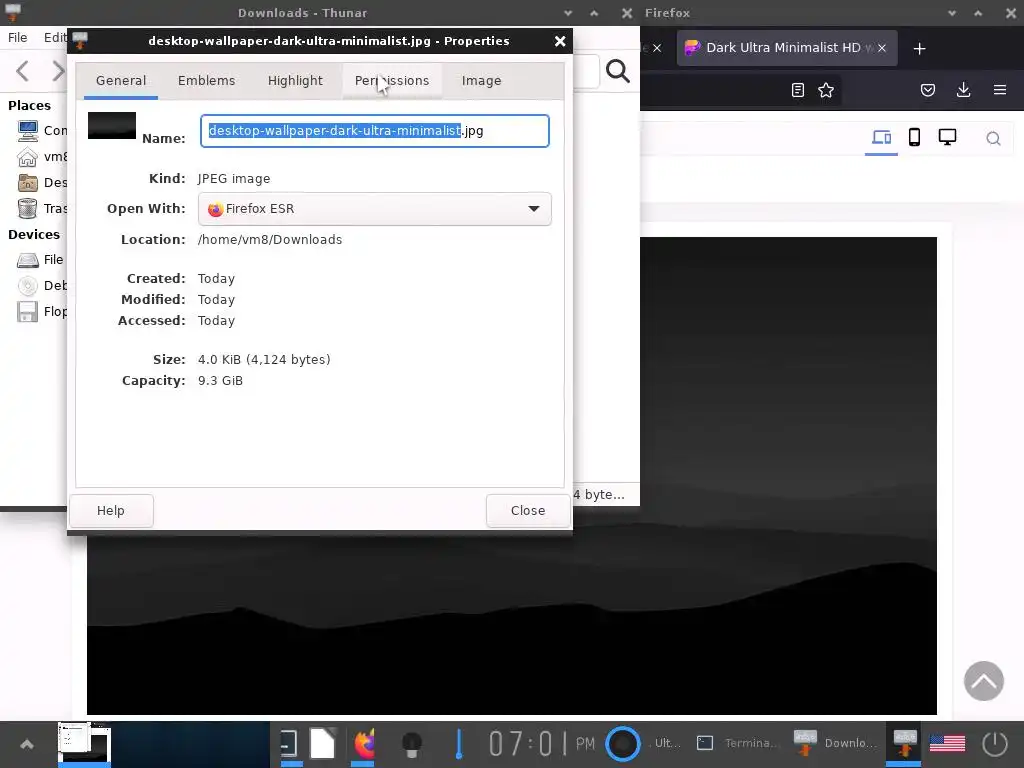Open the Permissions tab

click(392, 80)
